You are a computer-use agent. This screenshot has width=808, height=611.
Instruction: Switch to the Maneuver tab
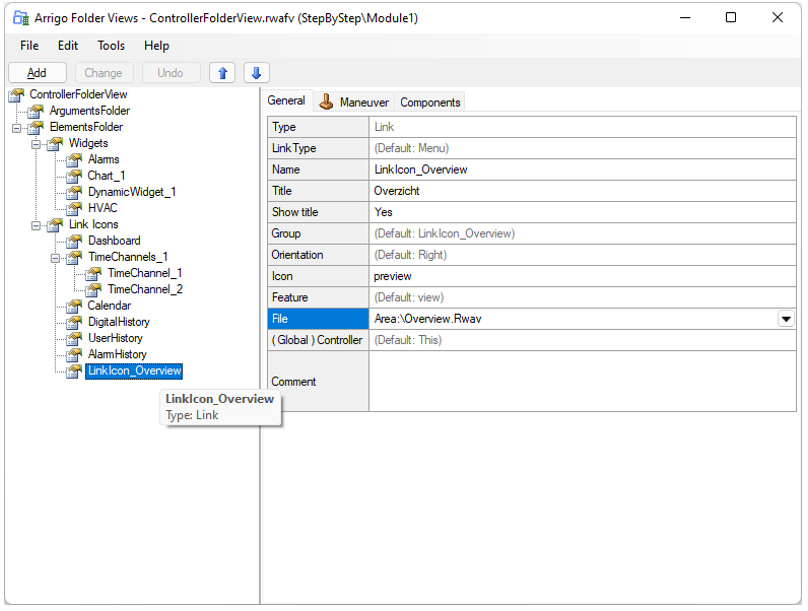click(355, 102)
